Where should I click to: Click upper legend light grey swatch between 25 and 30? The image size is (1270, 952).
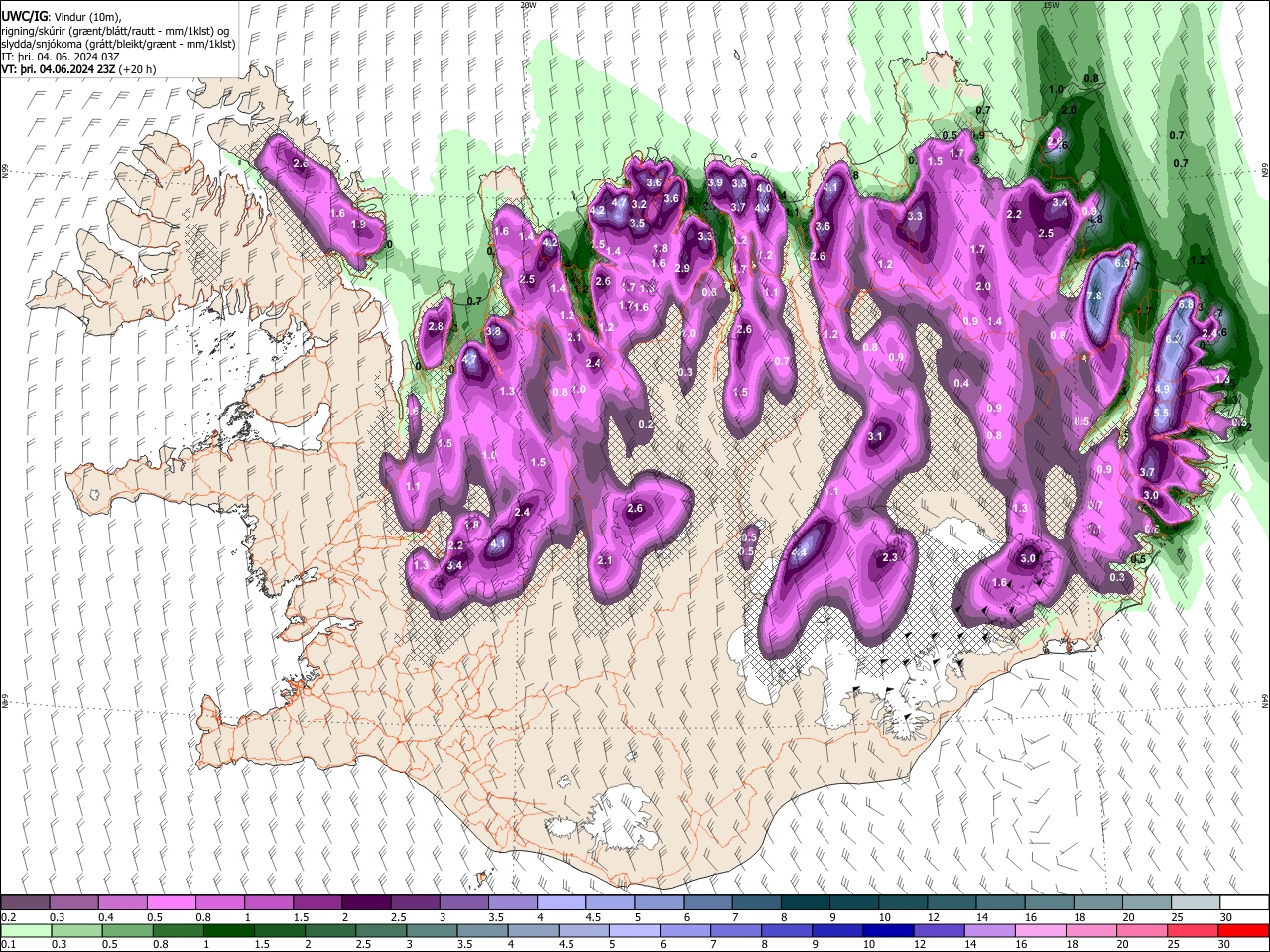pos(1196,903)
